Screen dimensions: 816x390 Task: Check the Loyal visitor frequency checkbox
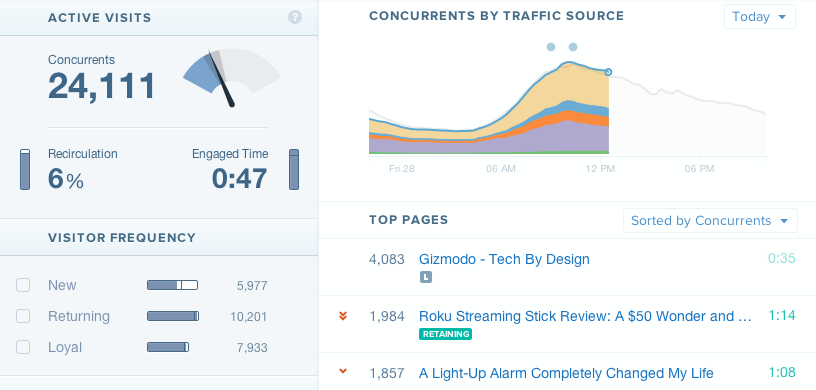[x=23, y=347]
